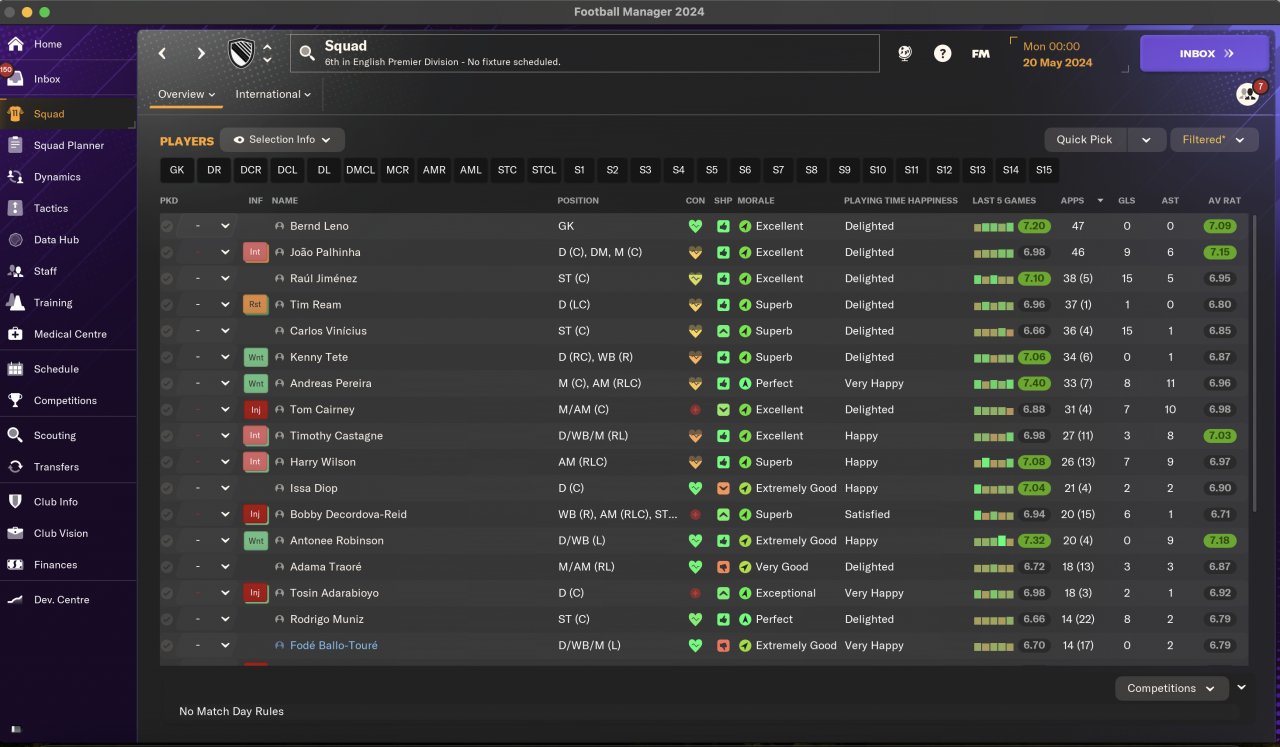1280x747 pixels.
Task: Open the help question mark icon
Action: (942, 54)
